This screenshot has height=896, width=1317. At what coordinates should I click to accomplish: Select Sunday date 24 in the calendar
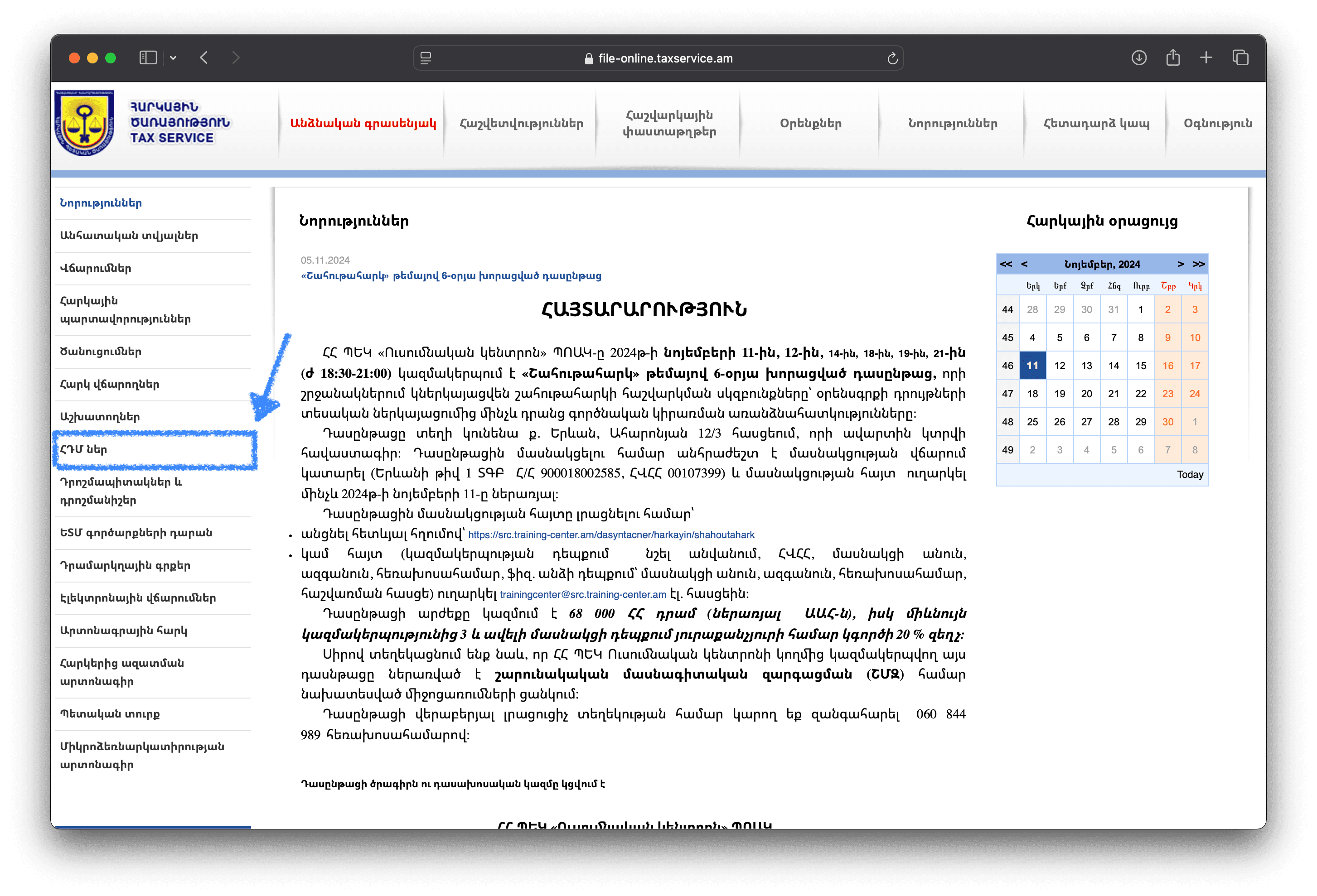point(1195,394)
